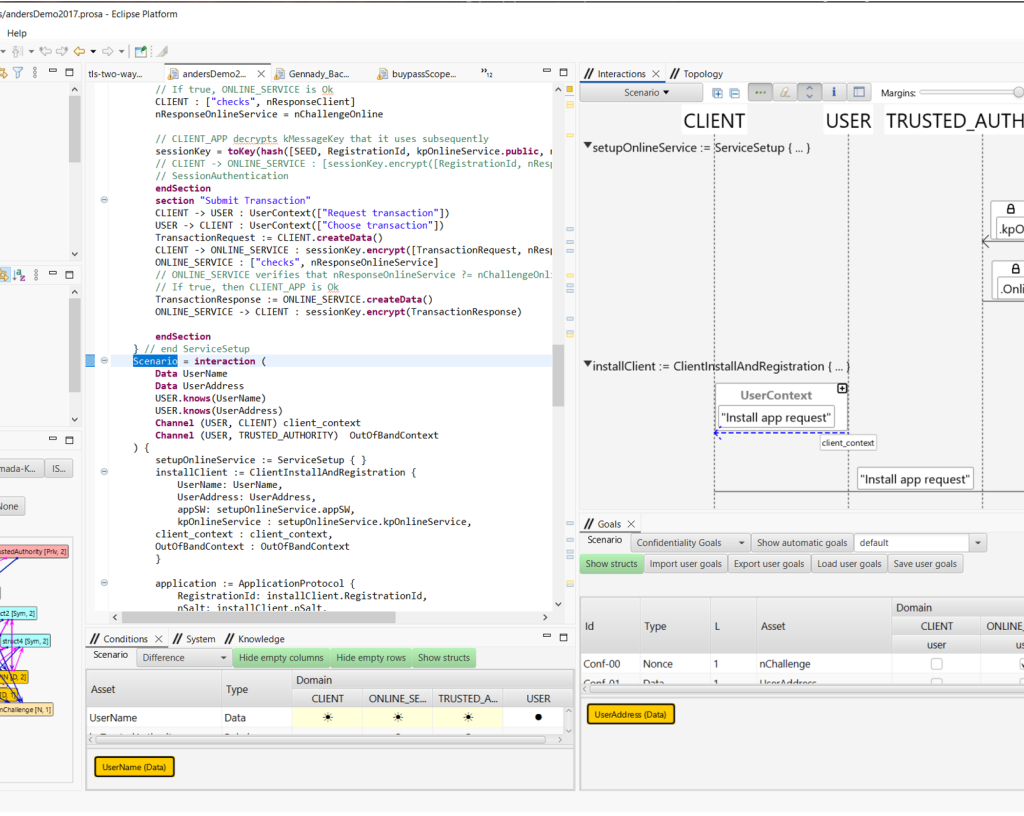
Task: Click the Previous Edit Location icon
Action: point(46,51)
